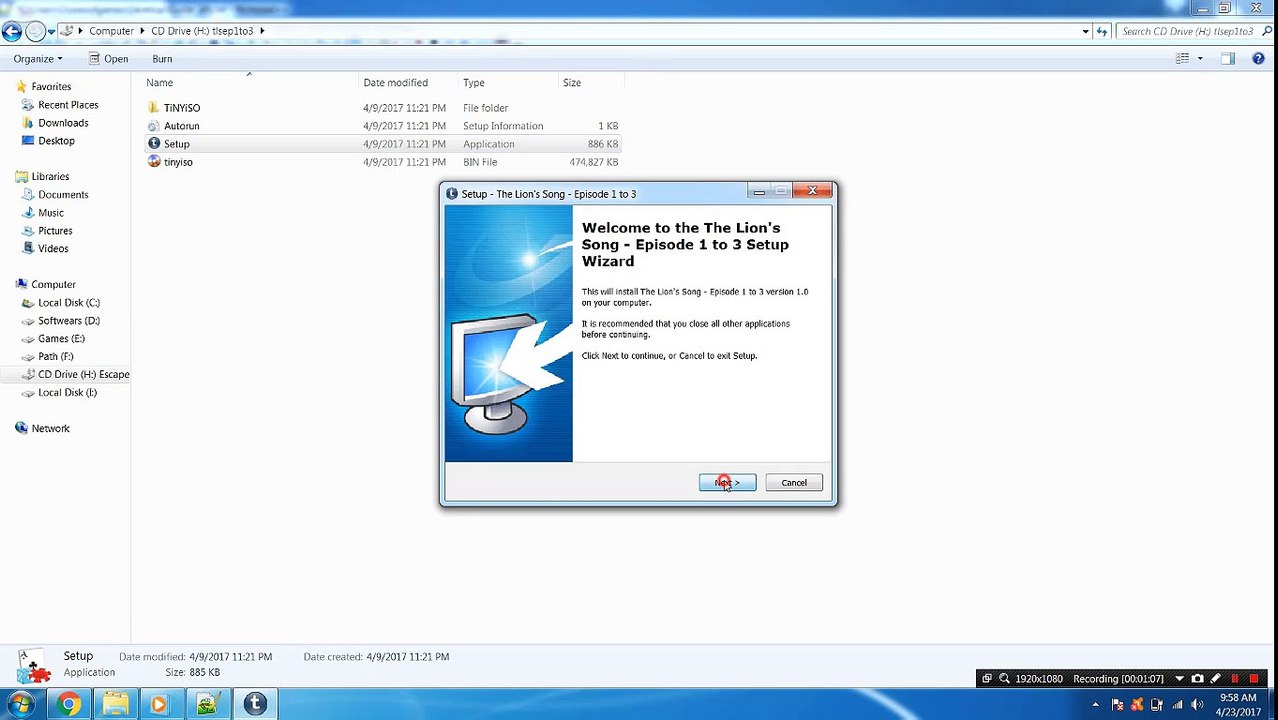Viewport: 1278px width, 720px height.
Task: Toggle the preview pane
Action: [x=1228, y=59]
